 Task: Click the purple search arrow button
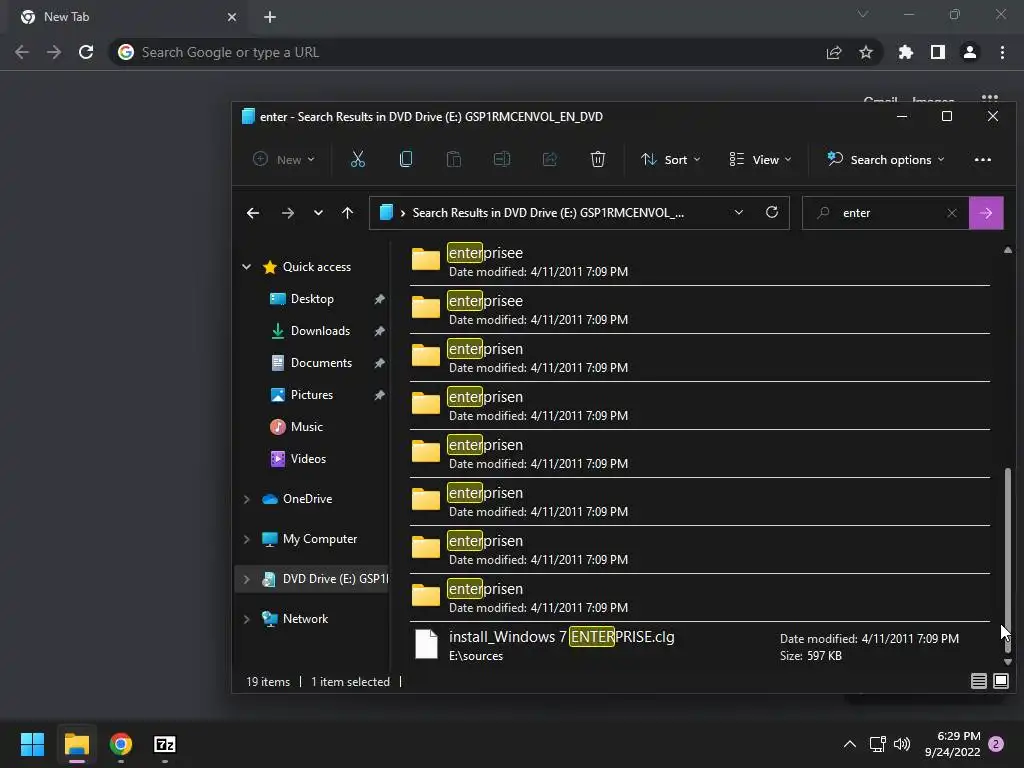[x=986, y=213]
